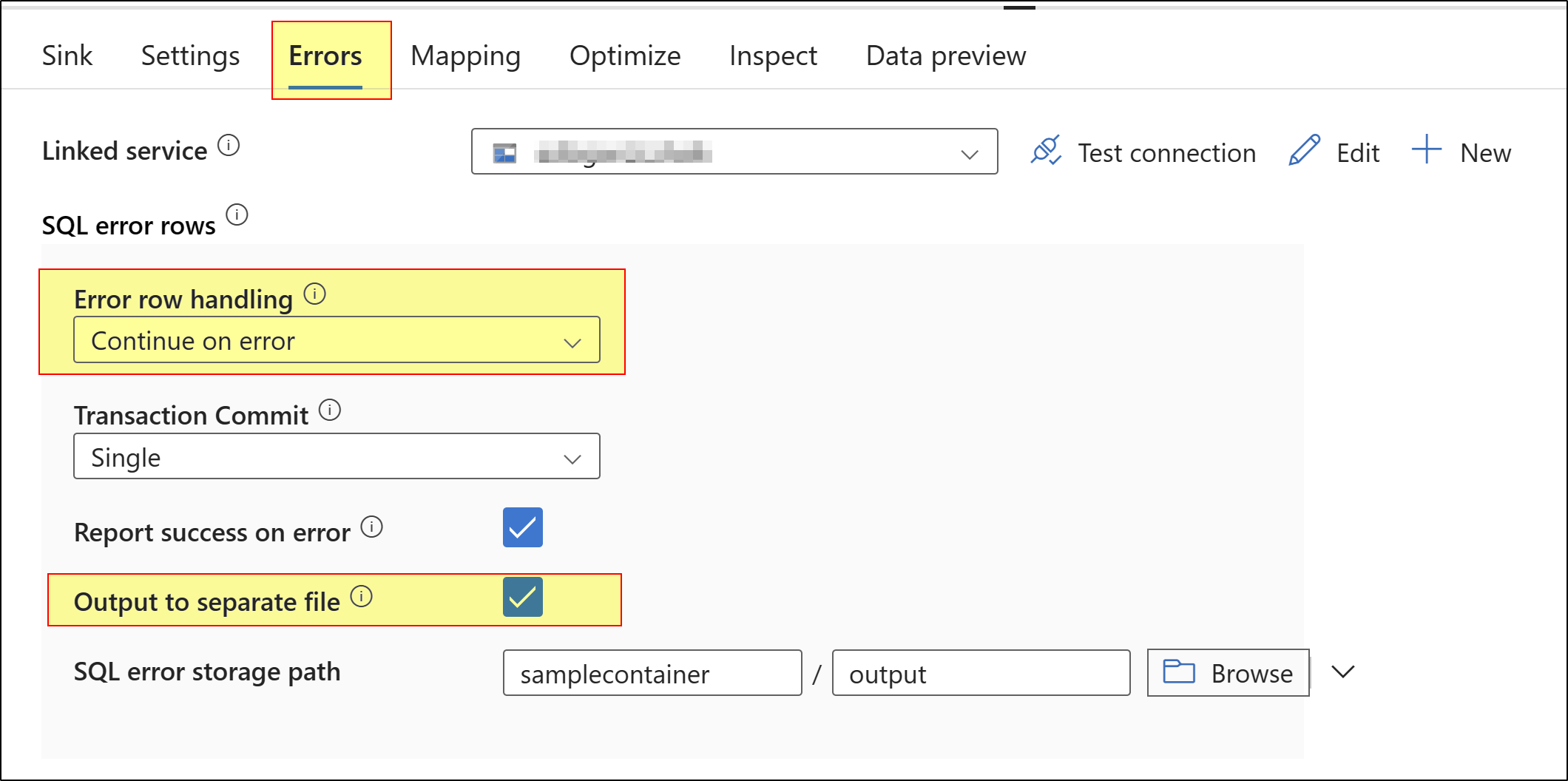1568x781 pixels.
Task: Click the Transaction Commit info icon
Action: tap(330, 410)
